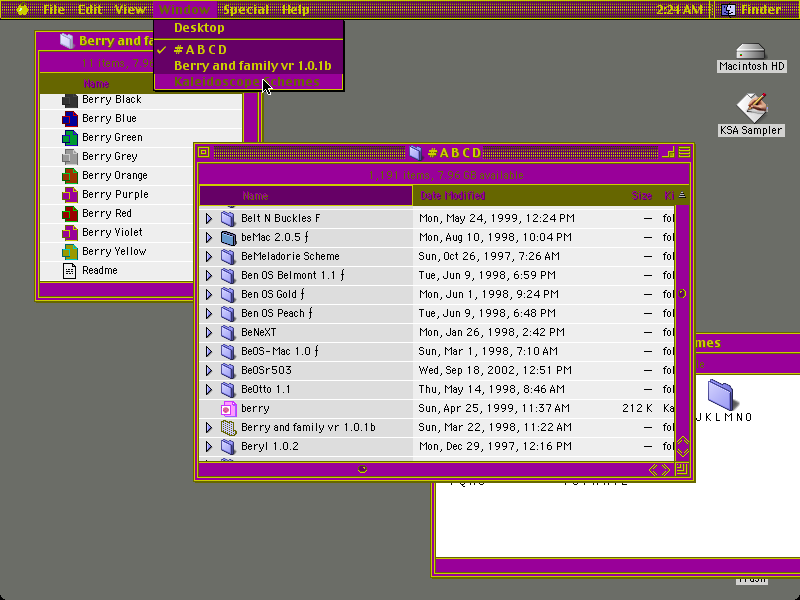Viewport: 800px width, 600px height.
Task: Toggle the sort order button beside Kind column
Action: click(x=682, y=195)
